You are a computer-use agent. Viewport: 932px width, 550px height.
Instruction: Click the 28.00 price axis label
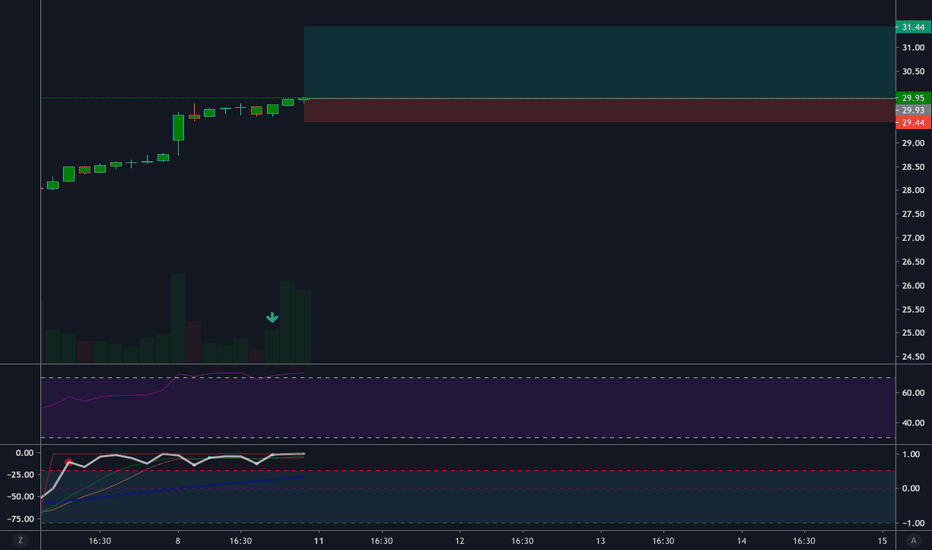tap(913, 190)
